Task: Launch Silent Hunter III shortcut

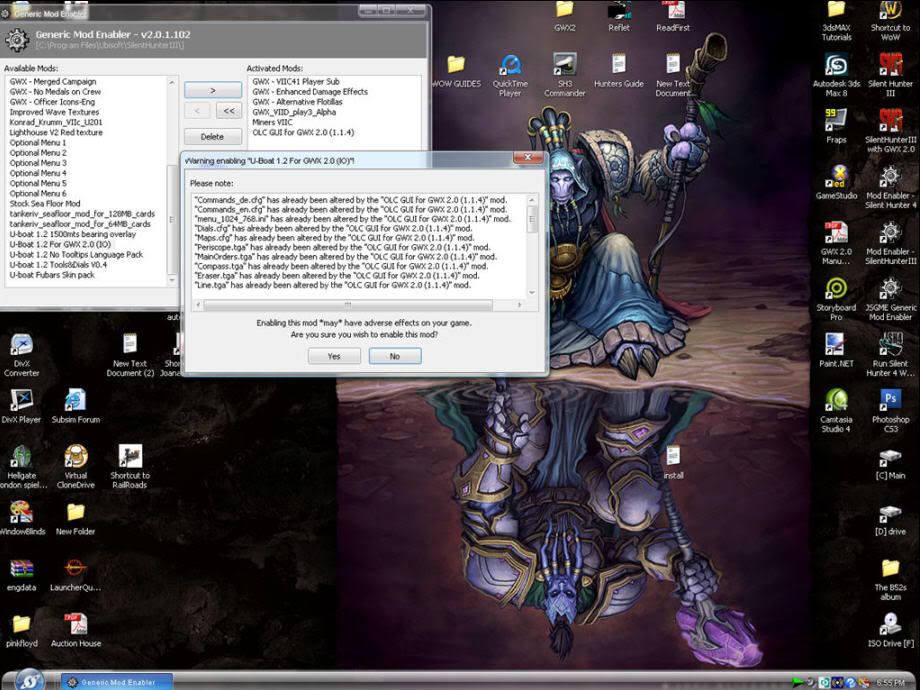Action: 890,76
